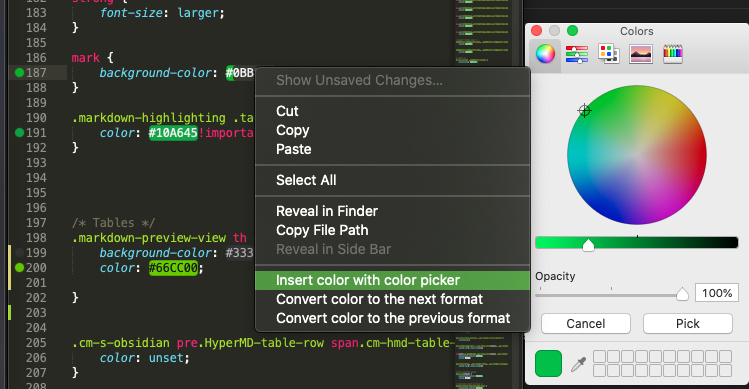Click the opacity slider thumb
This screenshot has width=749, height=389.
(x=682, y=294)
